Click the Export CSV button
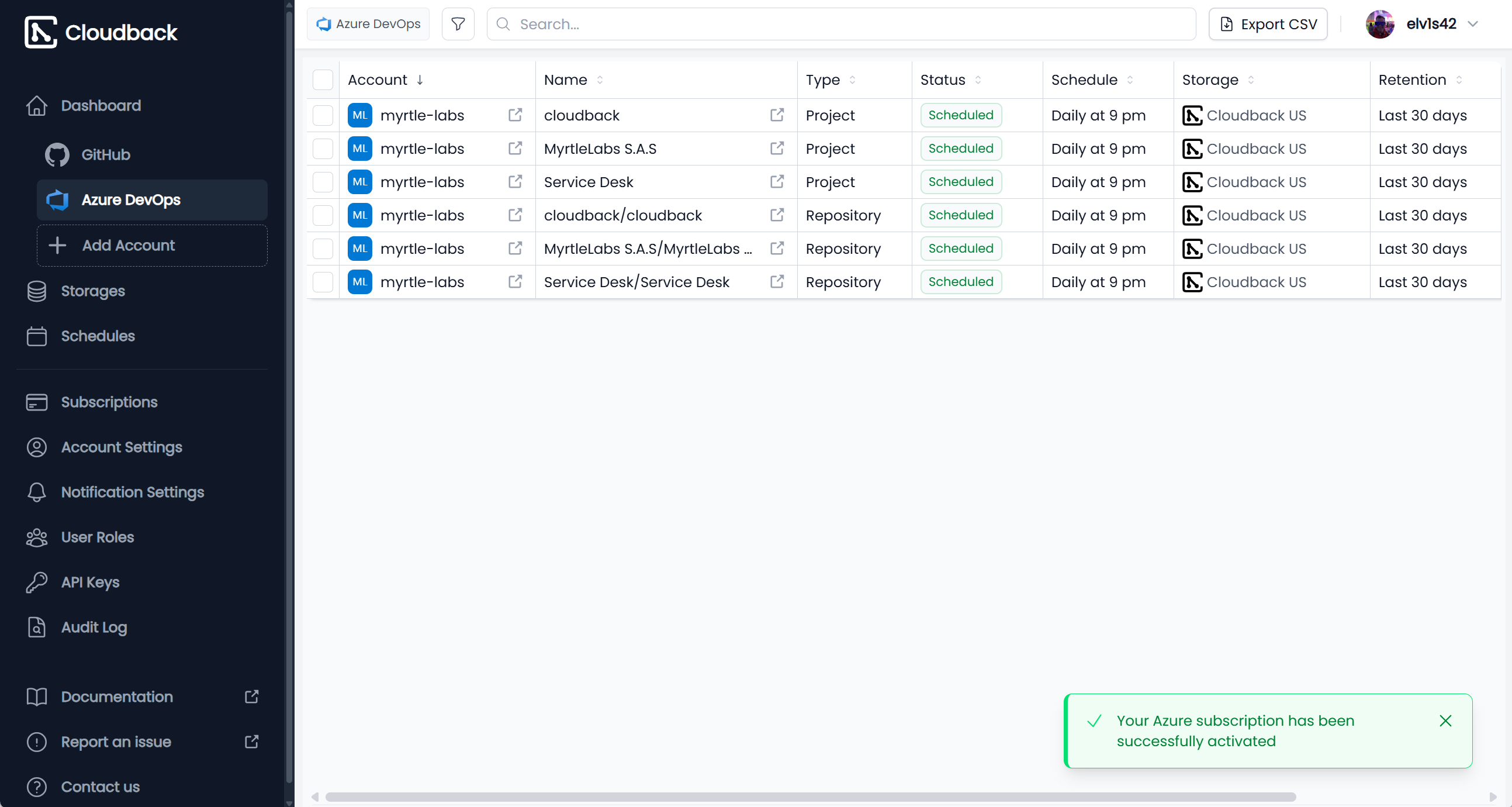Viewport: 1512px width, 807px height. coord(1268,24)
